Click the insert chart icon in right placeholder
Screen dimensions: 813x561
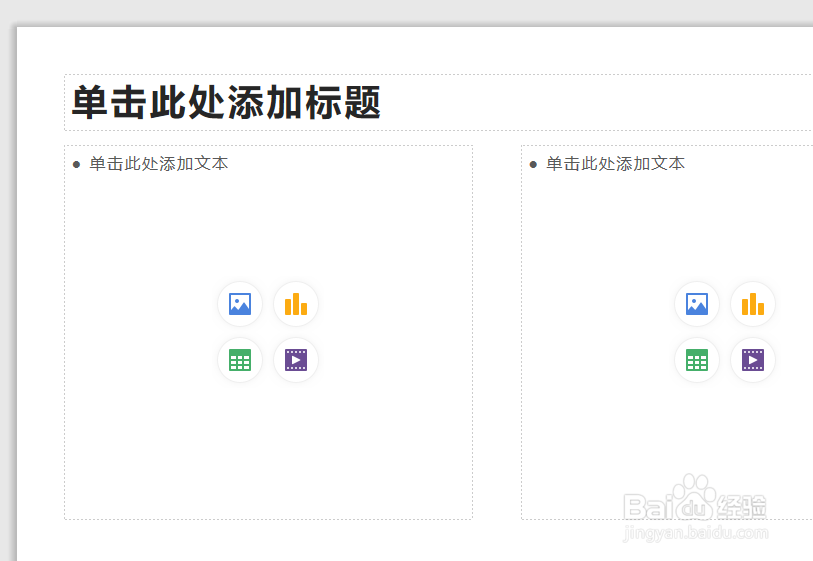753,304
